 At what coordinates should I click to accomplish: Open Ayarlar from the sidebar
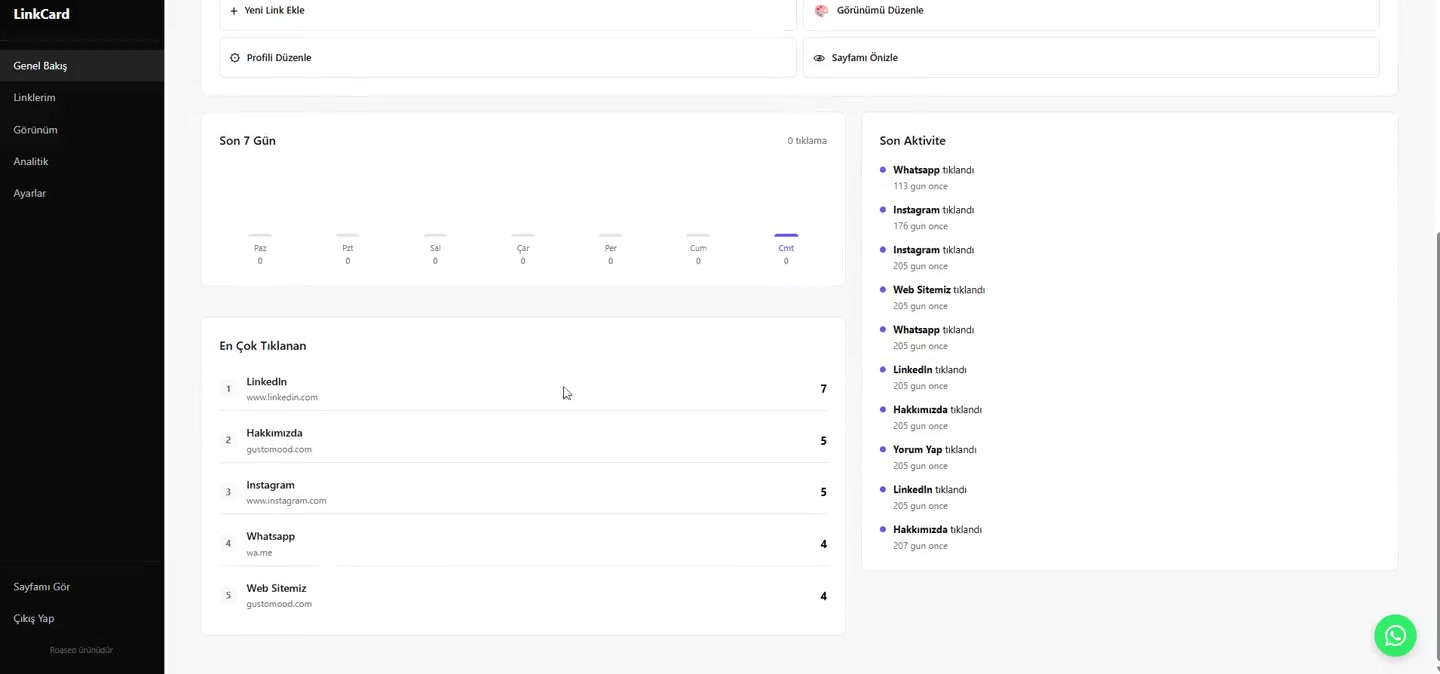point(82,193)
